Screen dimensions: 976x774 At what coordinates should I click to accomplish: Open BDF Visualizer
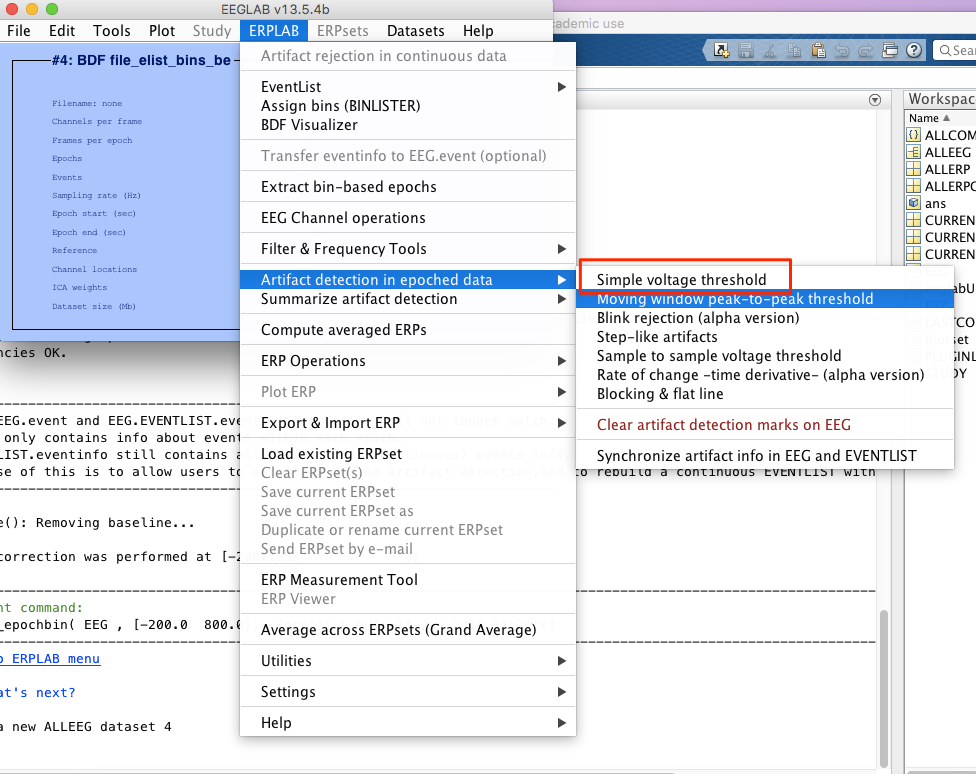pos(408,125)
